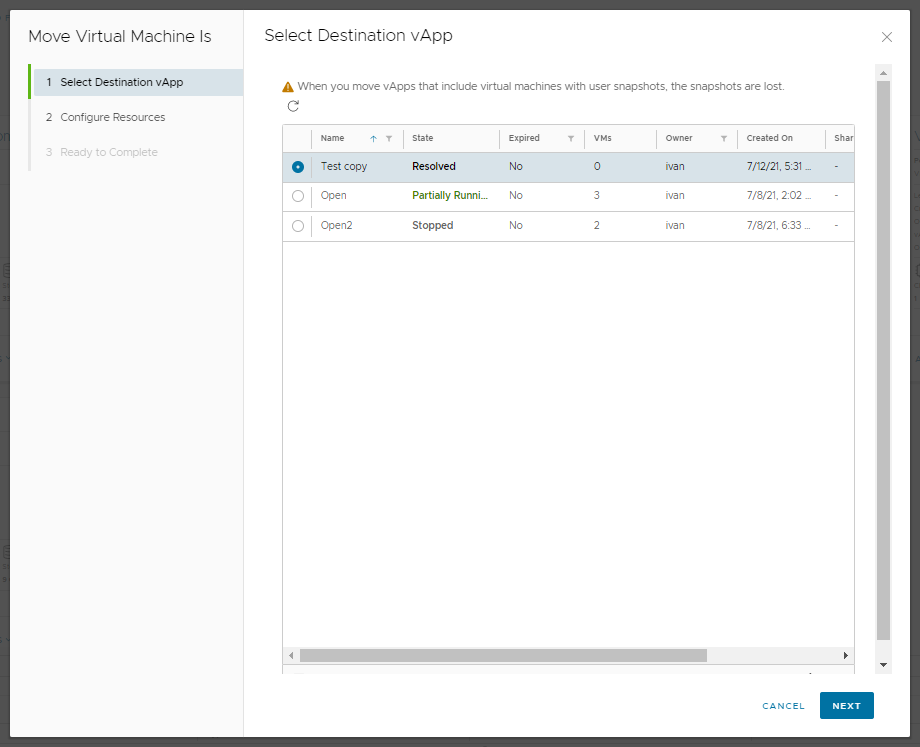Click the vertical scrollbar up arrow
This screenshot has width=920, height=747.
pyautogui.click(x=883, y=73)
